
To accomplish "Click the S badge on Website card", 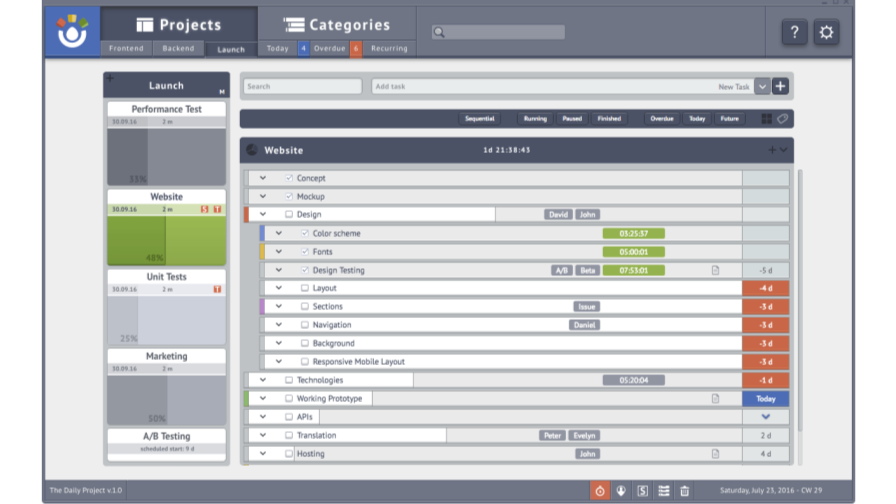I will 205,209.
